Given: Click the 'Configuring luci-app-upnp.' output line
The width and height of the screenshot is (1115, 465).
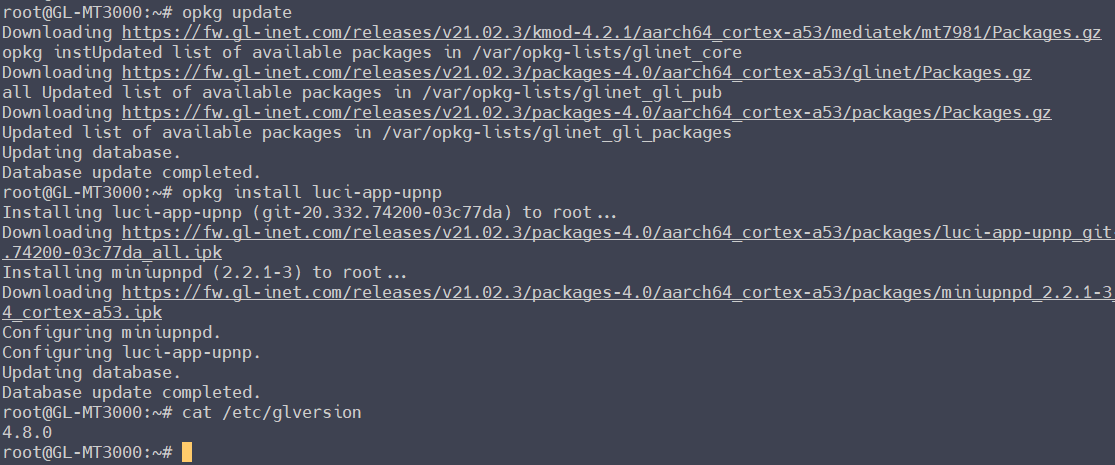Looking at the screenshot, I should (x=131, y=352).
